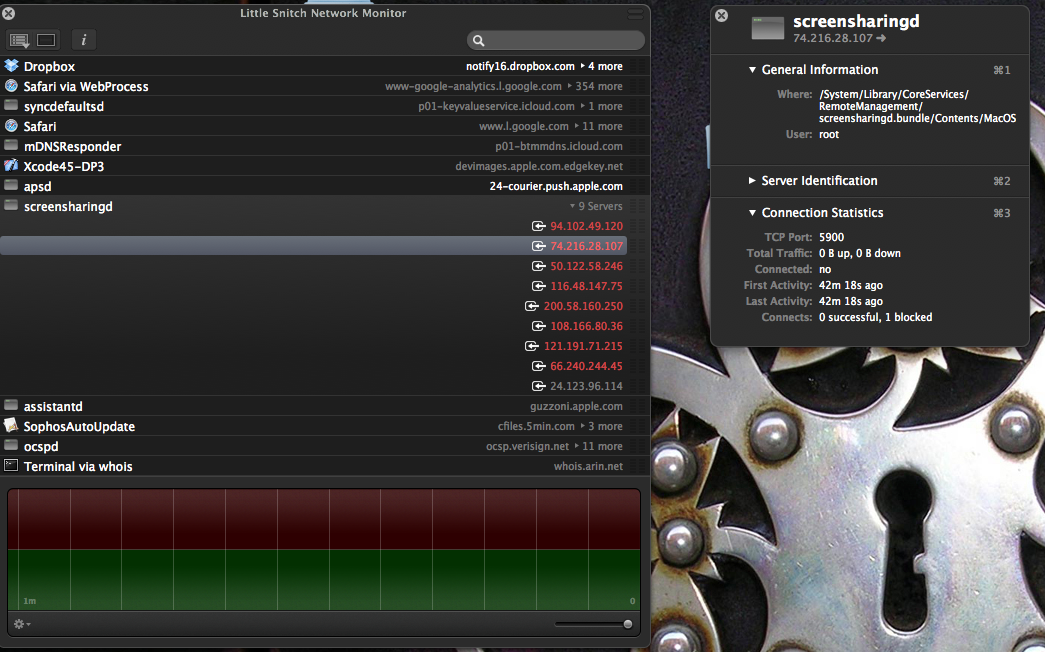The height and width of the screenshot is (652, 1045).
Task: Click the syncdefaultsd process icon
Action: [x=11, y=105]
